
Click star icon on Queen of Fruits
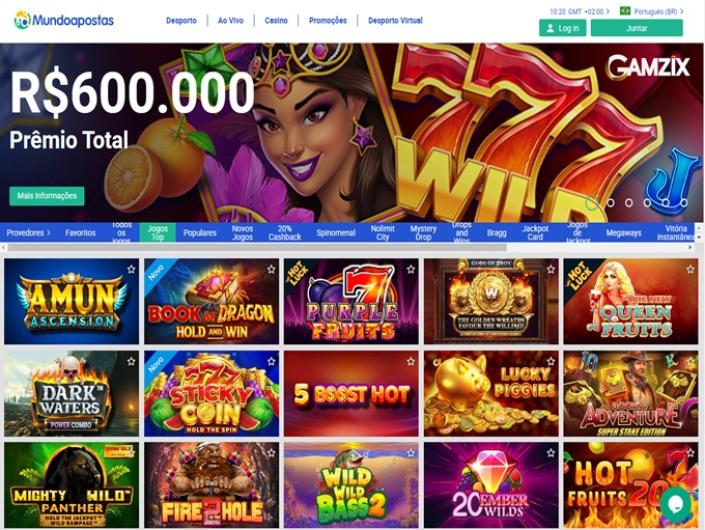[x=690, y=269]
